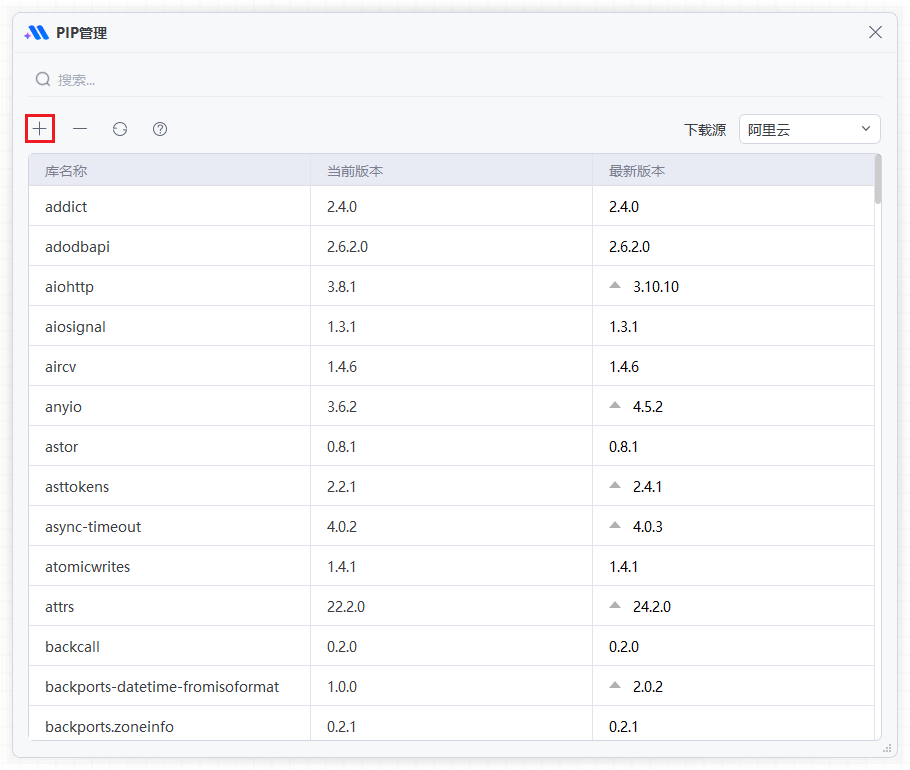Image resolution: width=910 pixels, height=770 pixels.
Task: Click attrs current version 22.2.0
Action: coord(346,607)
